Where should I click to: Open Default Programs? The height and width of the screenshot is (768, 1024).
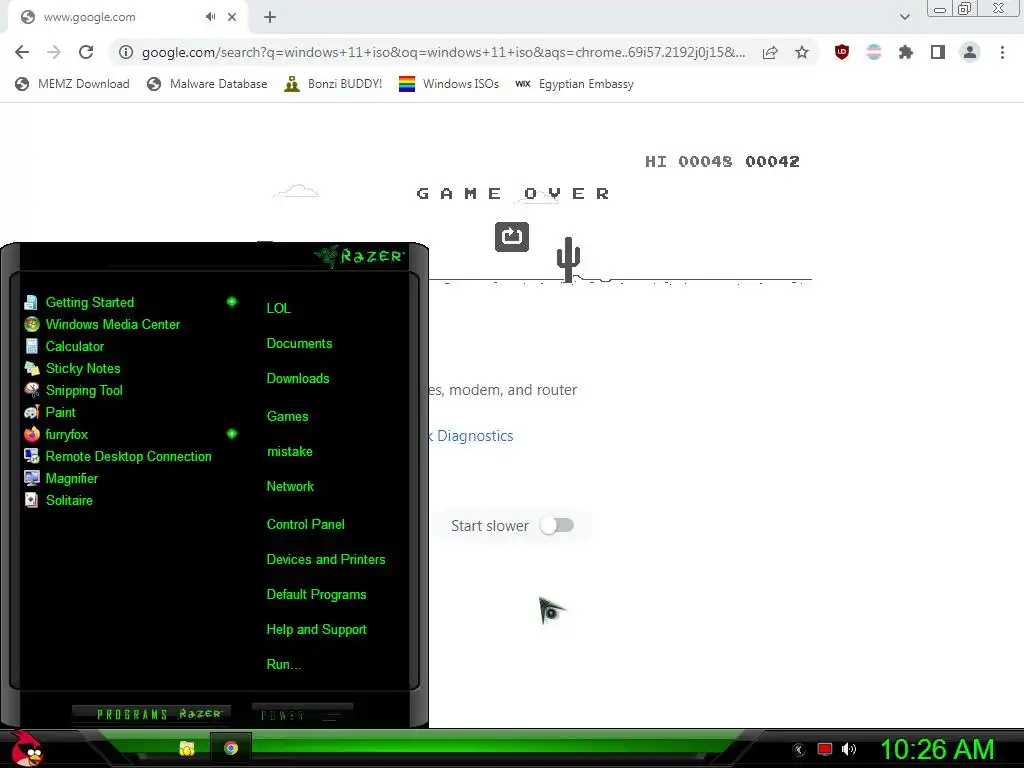(x=316, y=595)
